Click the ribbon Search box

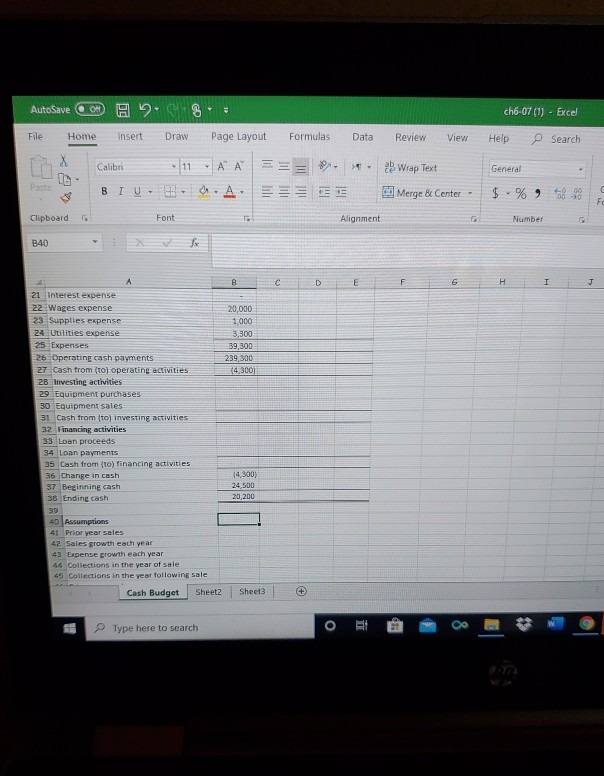click(556, 139)
